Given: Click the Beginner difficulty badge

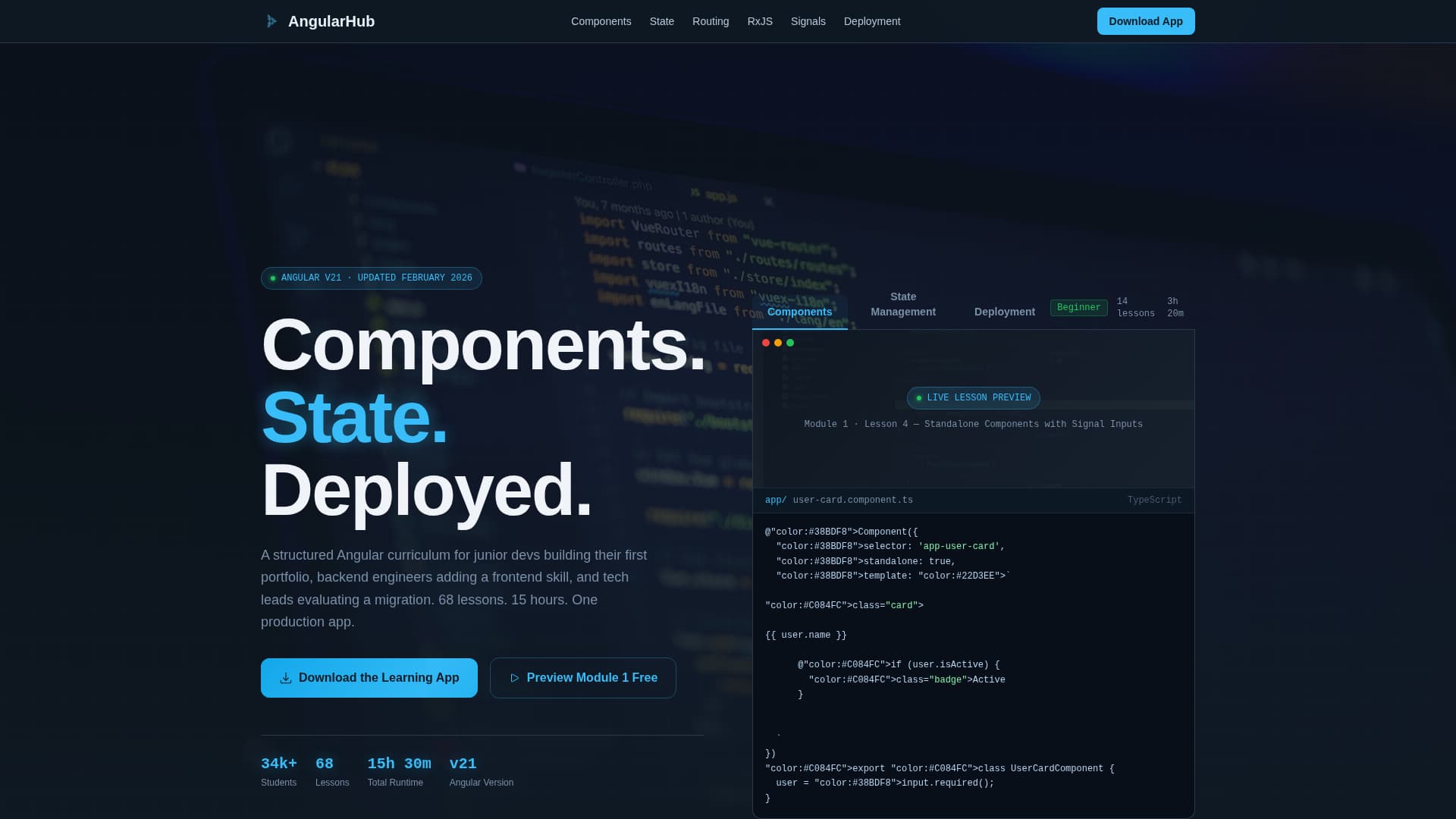Looking at the screenshot, I should click(1078, 307).
